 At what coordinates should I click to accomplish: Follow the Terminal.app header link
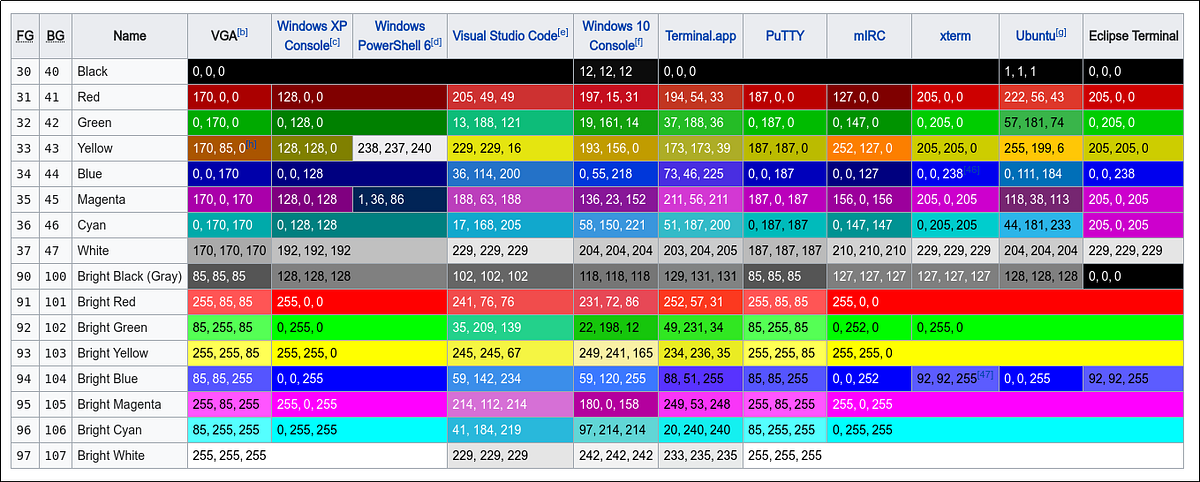tap(700, 36)
